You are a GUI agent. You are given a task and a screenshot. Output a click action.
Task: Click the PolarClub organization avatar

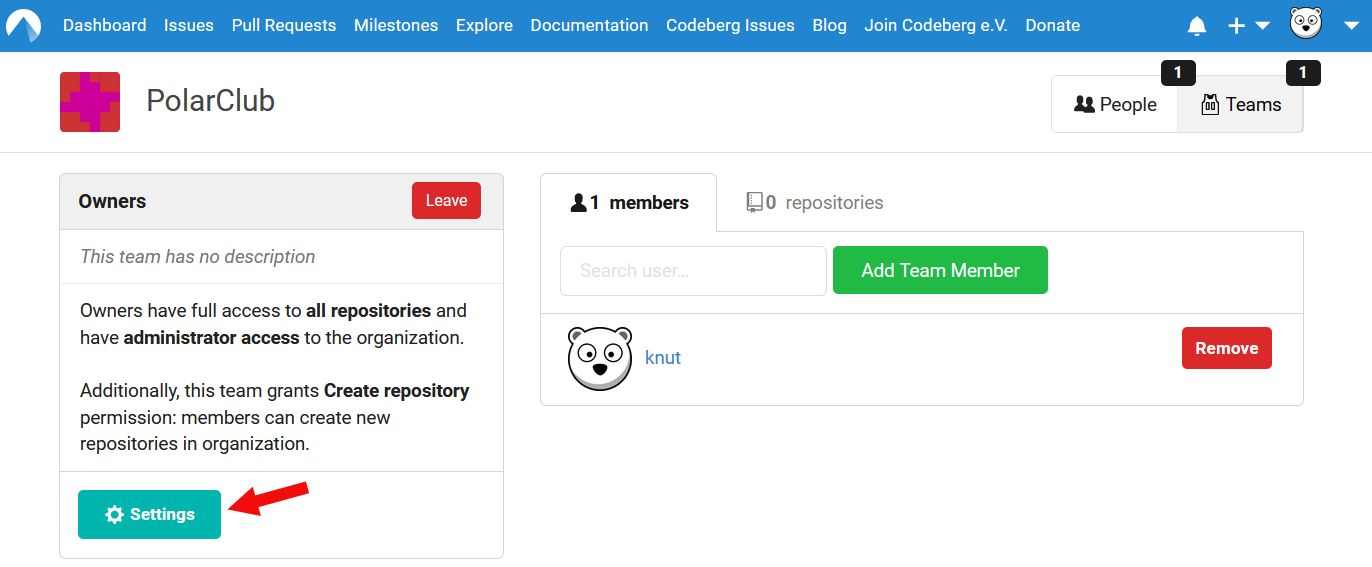(x=90, y=102)
